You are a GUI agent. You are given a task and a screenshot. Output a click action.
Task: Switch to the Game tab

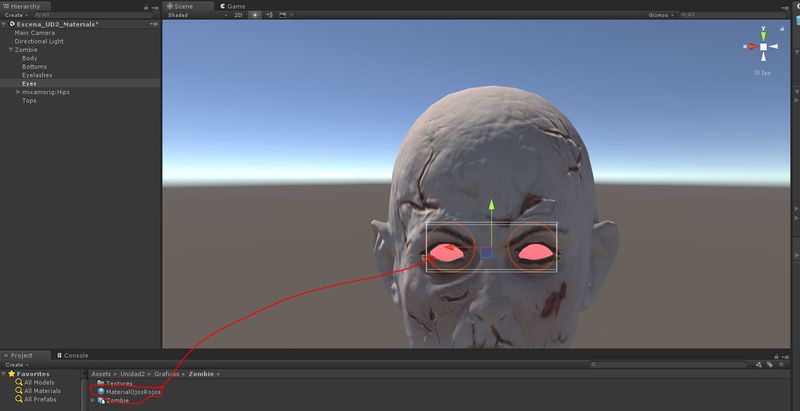[233, 6]
